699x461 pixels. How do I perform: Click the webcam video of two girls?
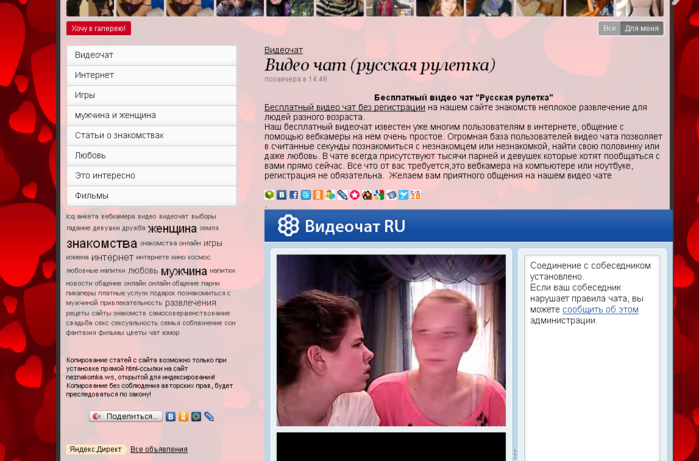391,340
